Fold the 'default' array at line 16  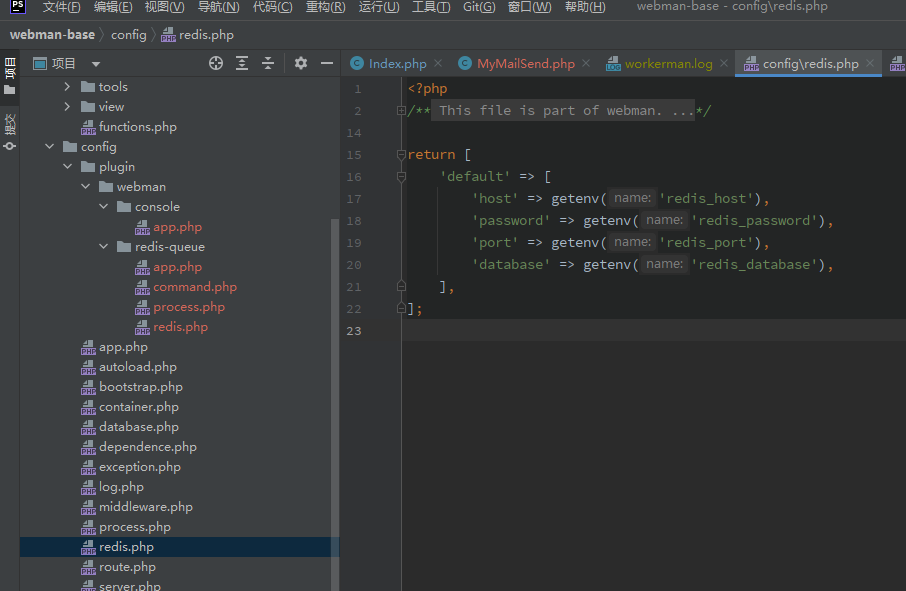[401, 176]
